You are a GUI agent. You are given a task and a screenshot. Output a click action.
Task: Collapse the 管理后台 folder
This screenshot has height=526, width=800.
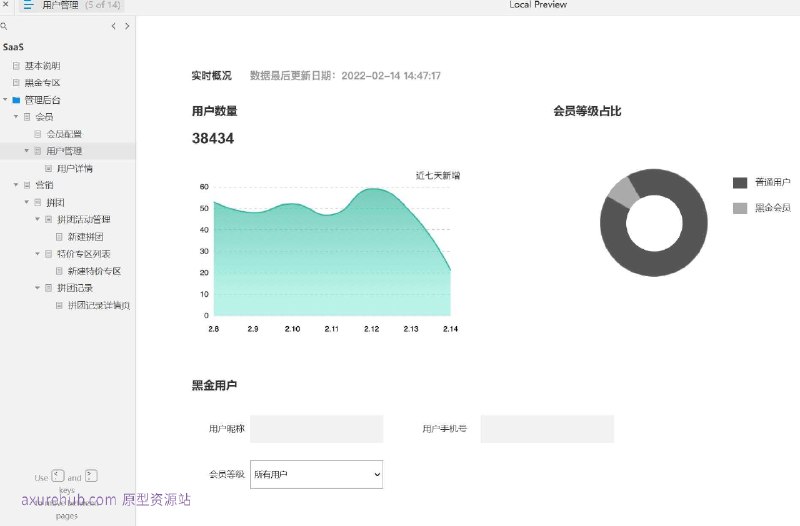click(x=5, y=99)
